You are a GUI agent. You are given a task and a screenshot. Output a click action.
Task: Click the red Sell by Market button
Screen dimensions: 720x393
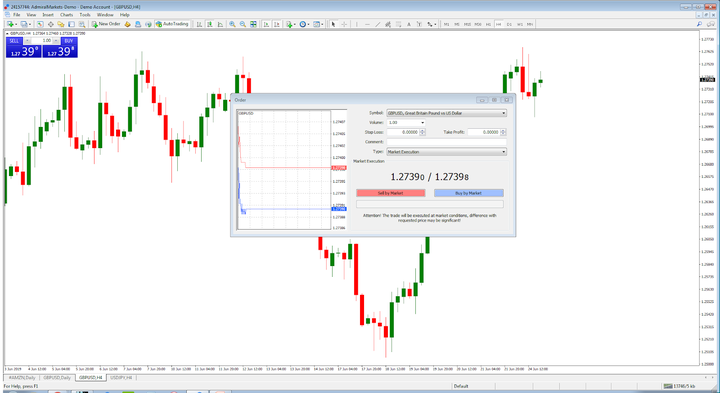tap(391, 193)
